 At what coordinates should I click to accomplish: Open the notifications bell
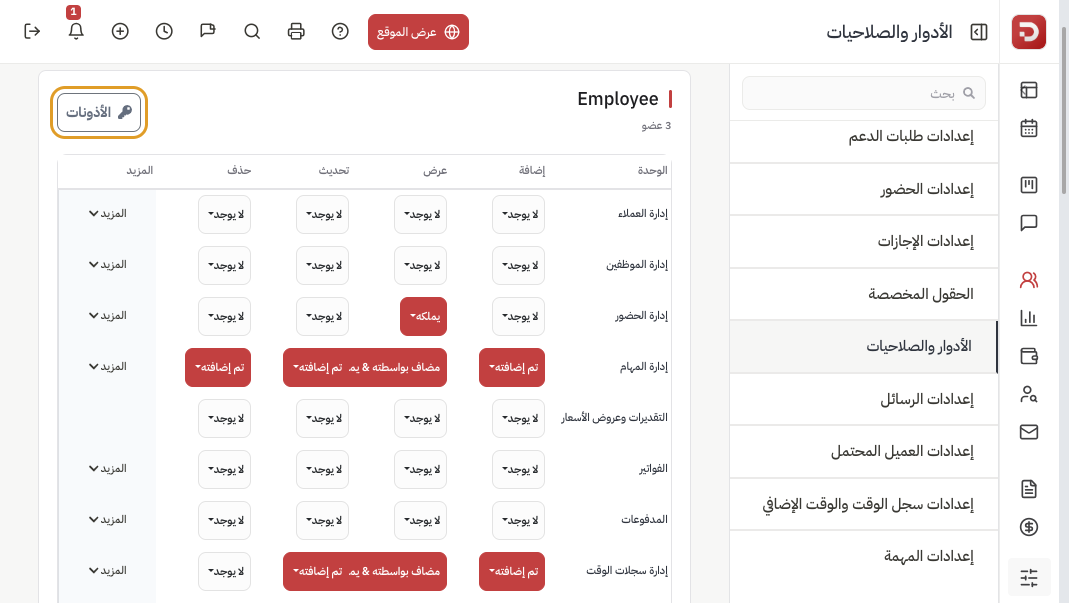[x=76, y=31]
